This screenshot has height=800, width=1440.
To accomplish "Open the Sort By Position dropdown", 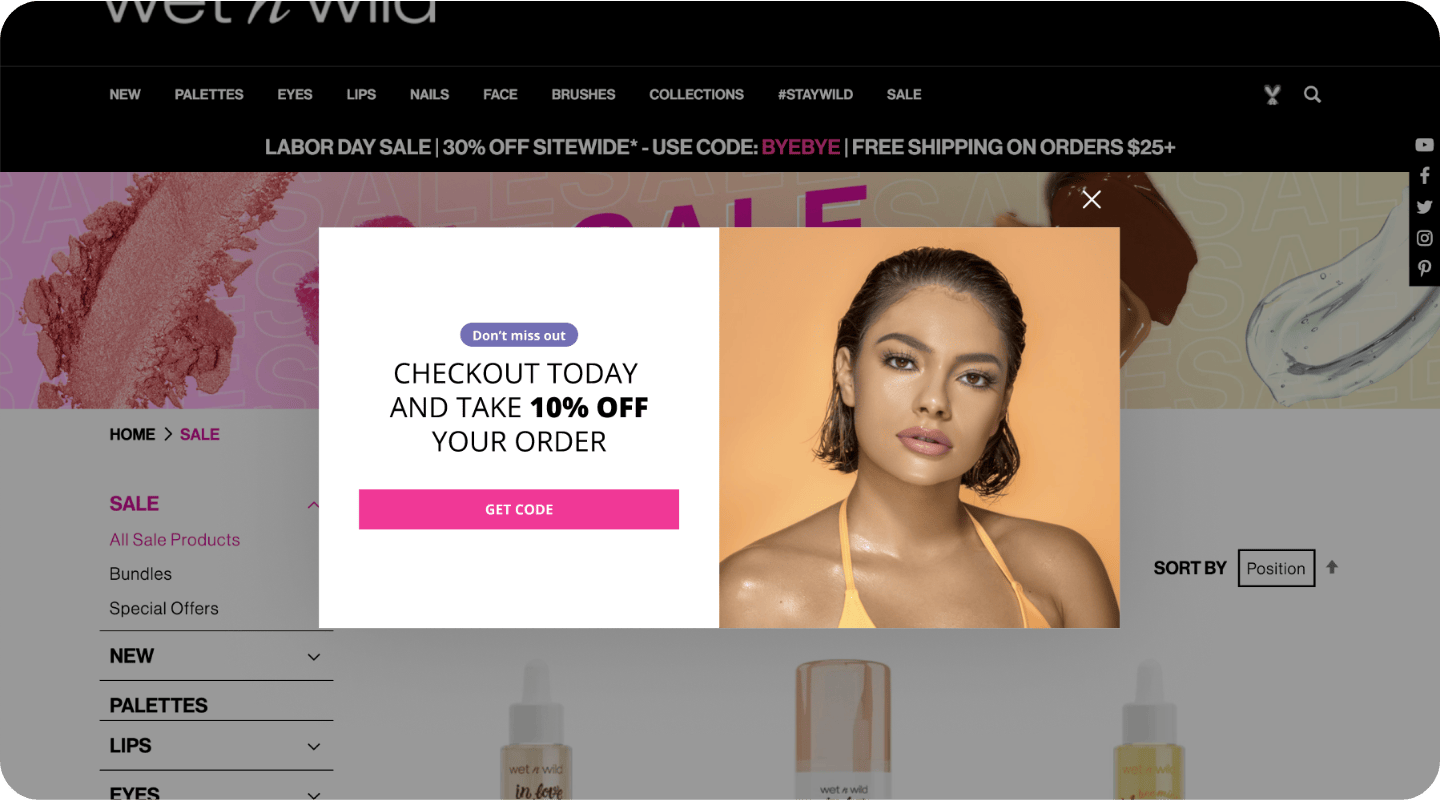I will [1276, 568].
